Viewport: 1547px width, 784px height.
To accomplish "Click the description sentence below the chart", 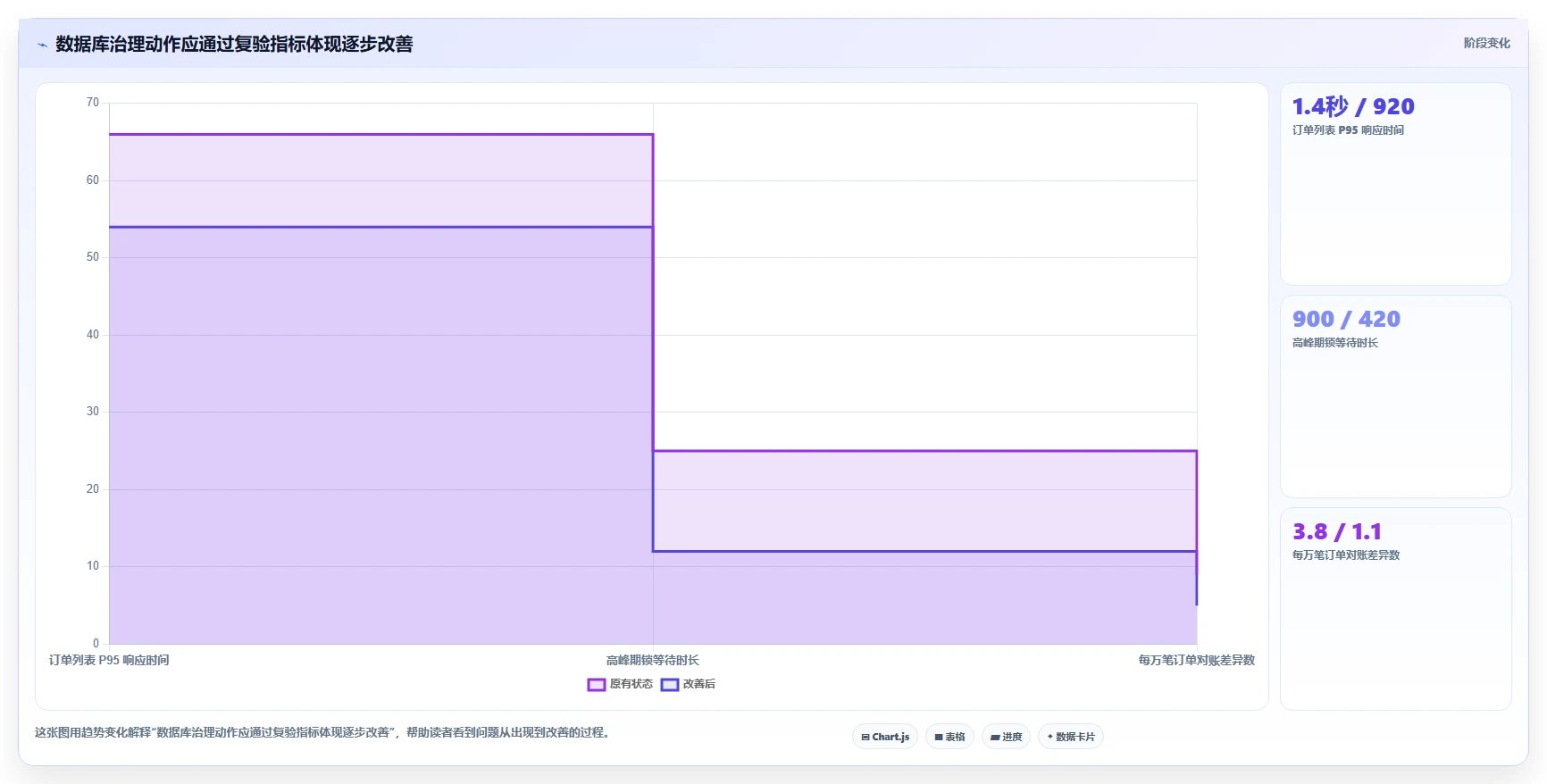I will (x=322, y=732).
